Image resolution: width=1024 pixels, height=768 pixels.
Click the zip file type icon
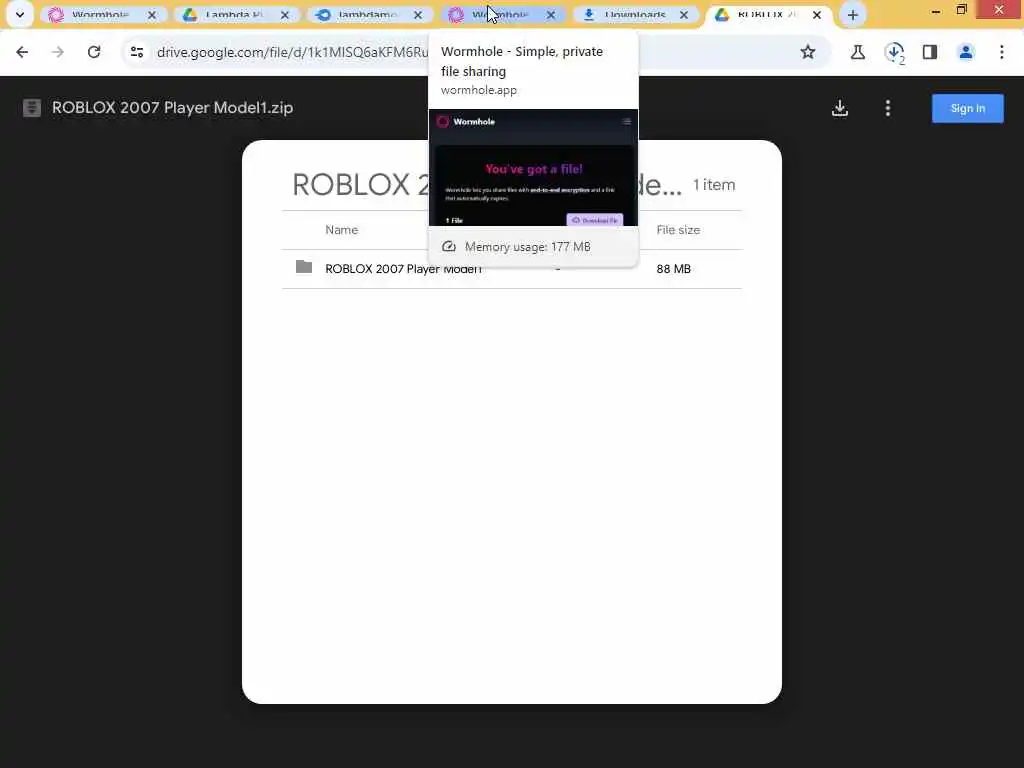(31, 108)
